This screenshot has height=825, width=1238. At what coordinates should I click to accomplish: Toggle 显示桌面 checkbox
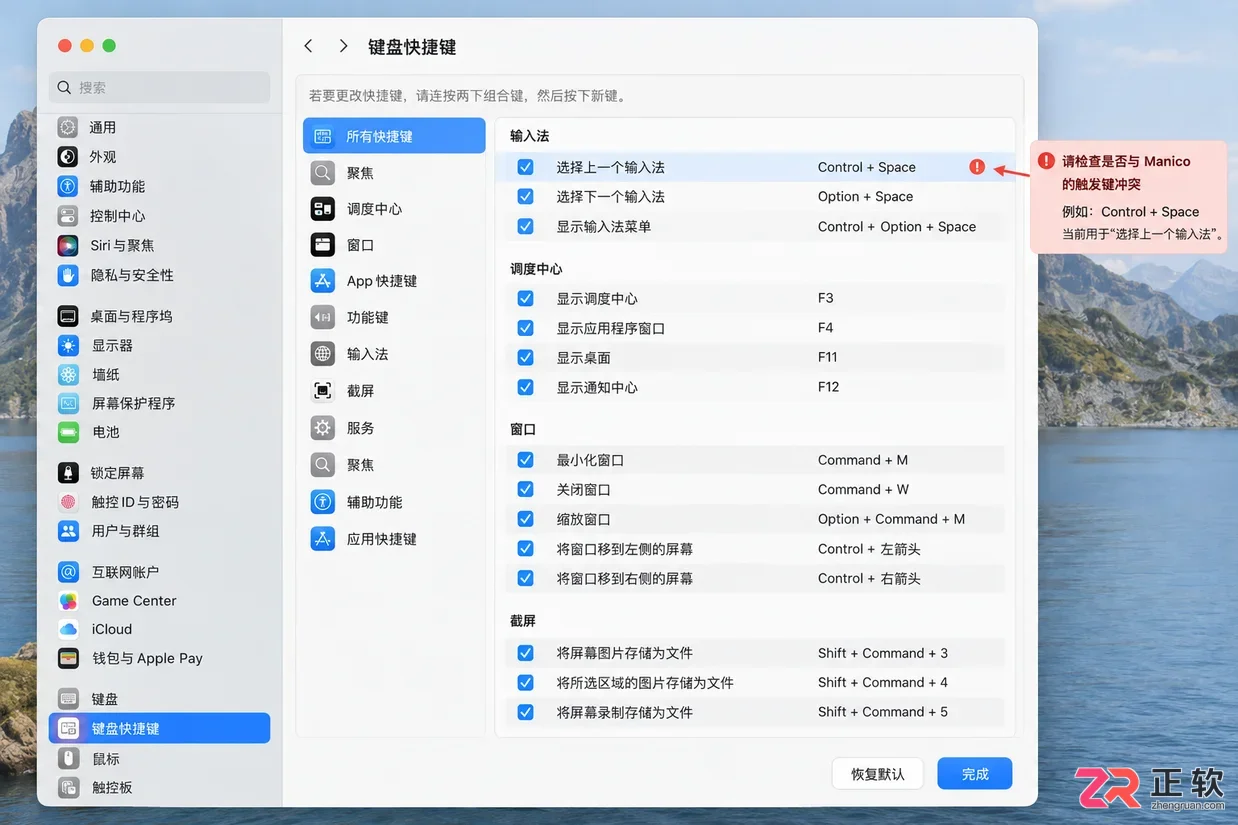tap(525, 357)
